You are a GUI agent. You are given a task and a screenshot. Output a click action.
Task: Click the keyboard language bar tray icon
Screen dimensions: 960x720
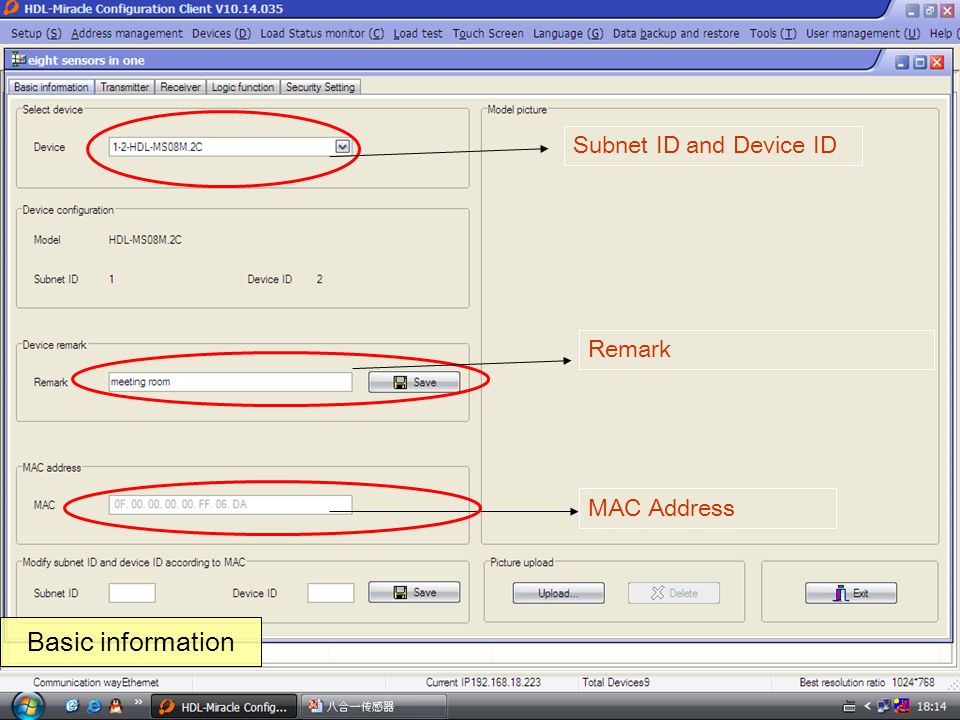[849, 707]
